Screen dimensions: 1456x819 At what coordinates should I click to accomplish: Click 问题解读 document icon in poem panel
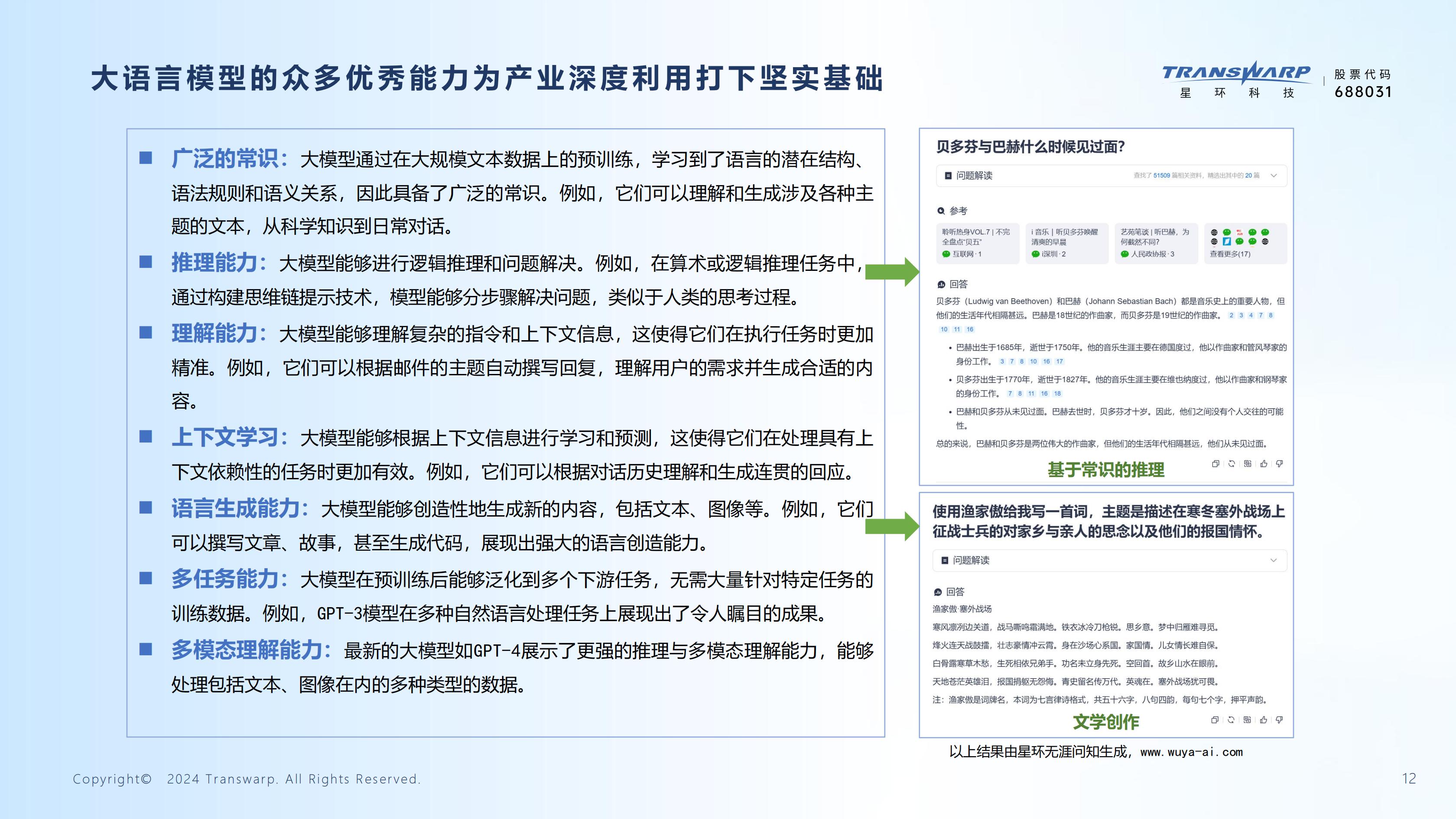(x=945, y=560)
